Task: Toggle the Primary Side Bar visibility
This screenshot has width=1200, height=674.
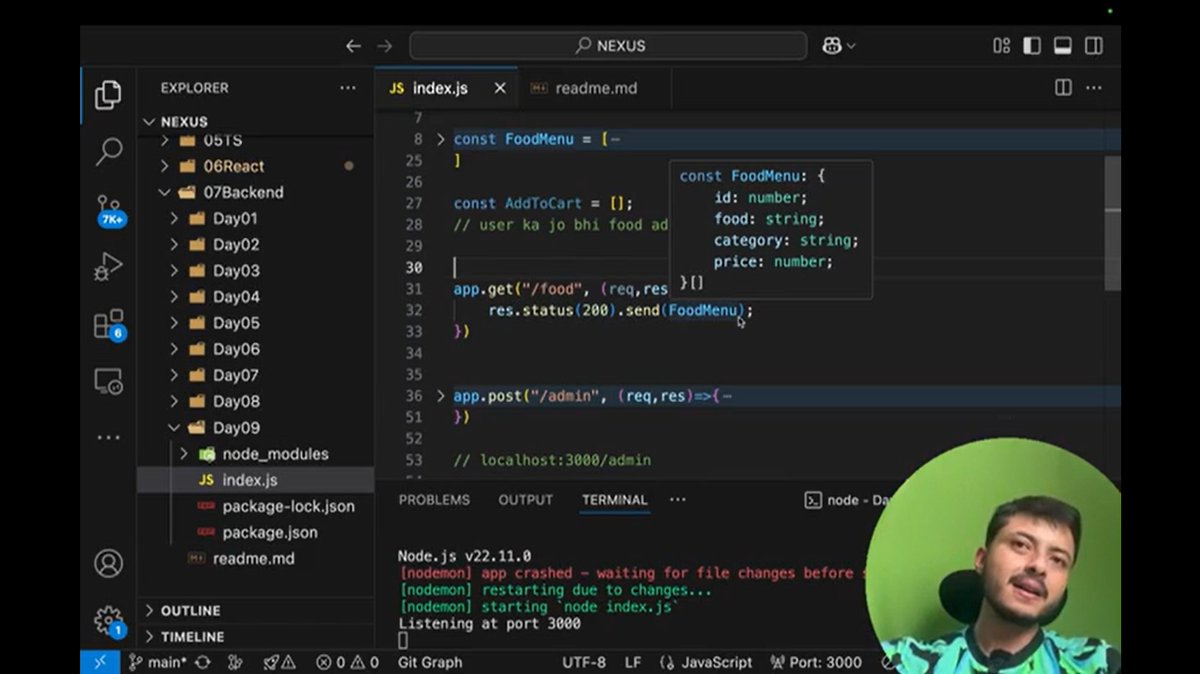Action: pos(1032,46)
